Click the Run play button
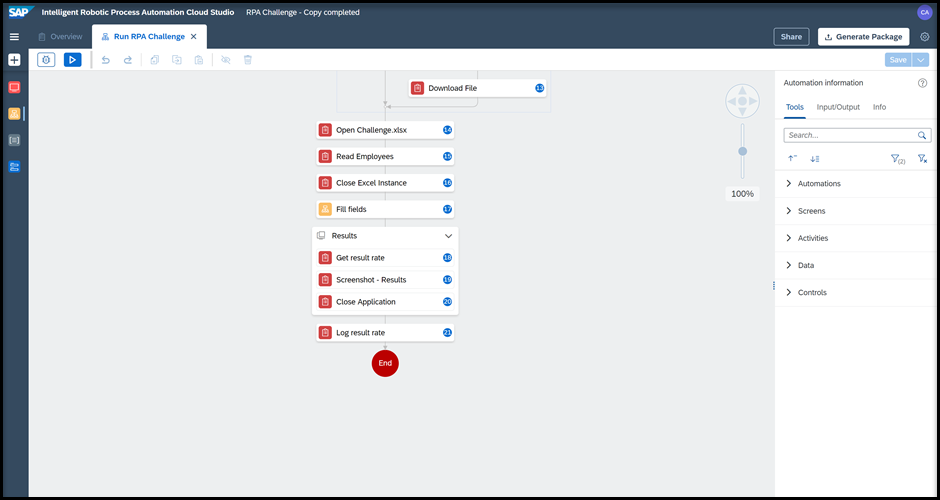Screen dimensions: 940x500 pyautogui.click(x=73, y=60)
